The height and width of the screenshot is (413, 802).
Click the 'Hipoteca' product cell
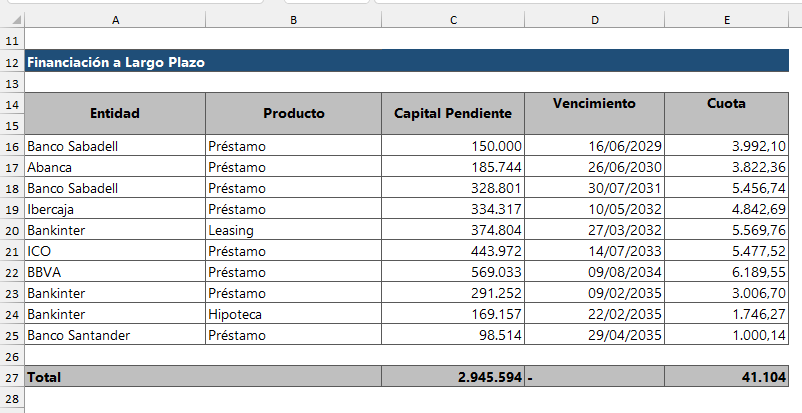tap(293, 314)
